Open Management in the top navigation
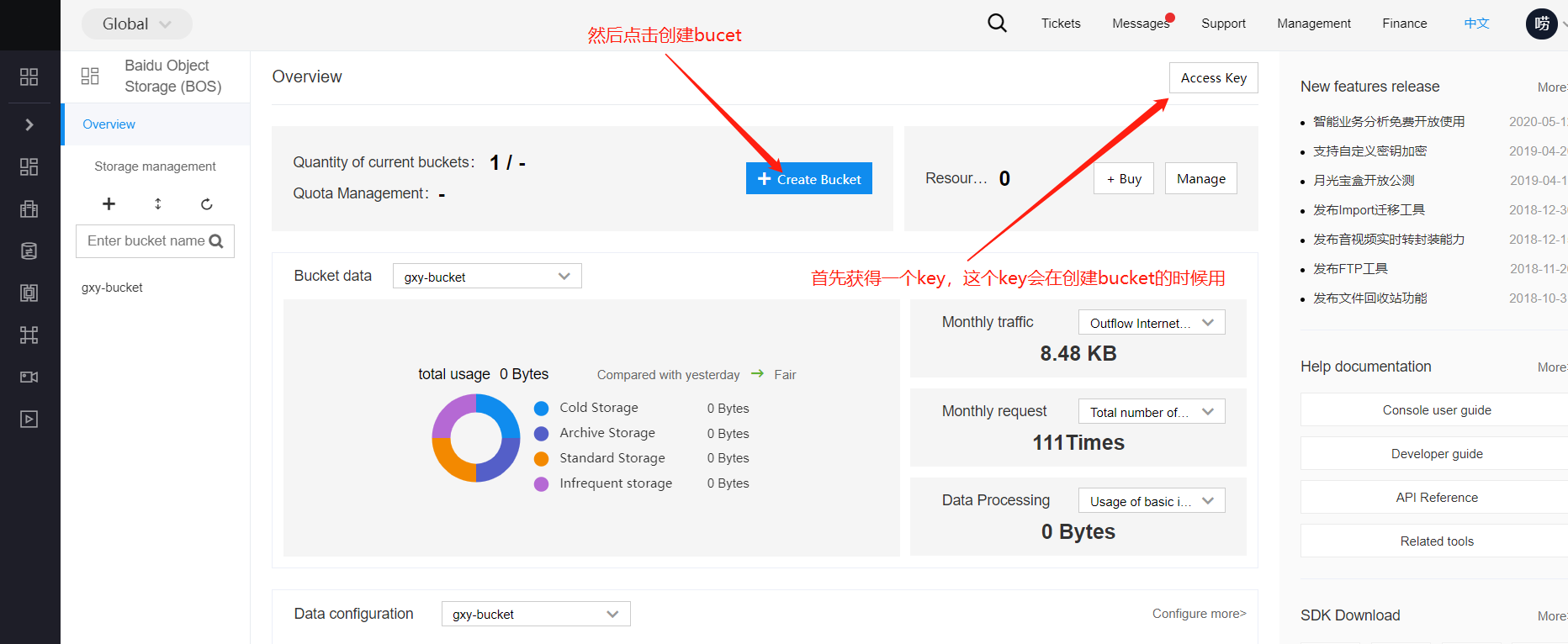The height and width of the screenshot is (644, 1568). pos(1314,24)
